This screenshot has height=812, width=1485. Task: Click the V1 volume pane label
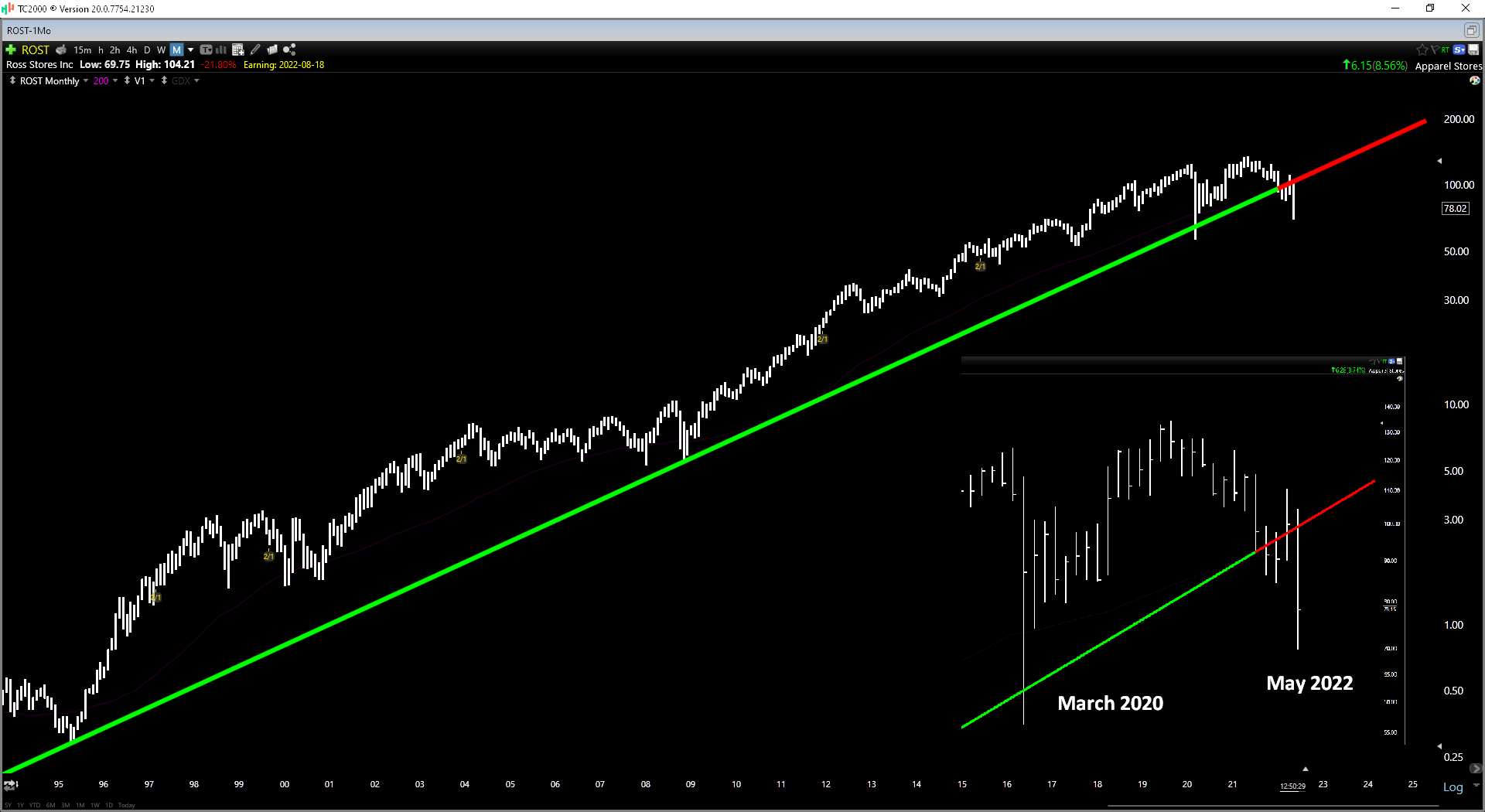[140, 80]
